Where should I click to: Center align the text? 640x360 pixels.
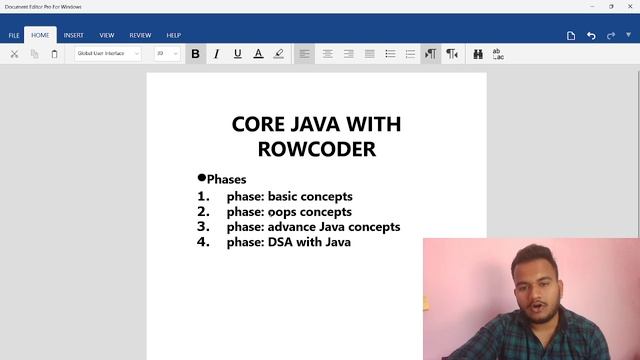pos(327,54)
